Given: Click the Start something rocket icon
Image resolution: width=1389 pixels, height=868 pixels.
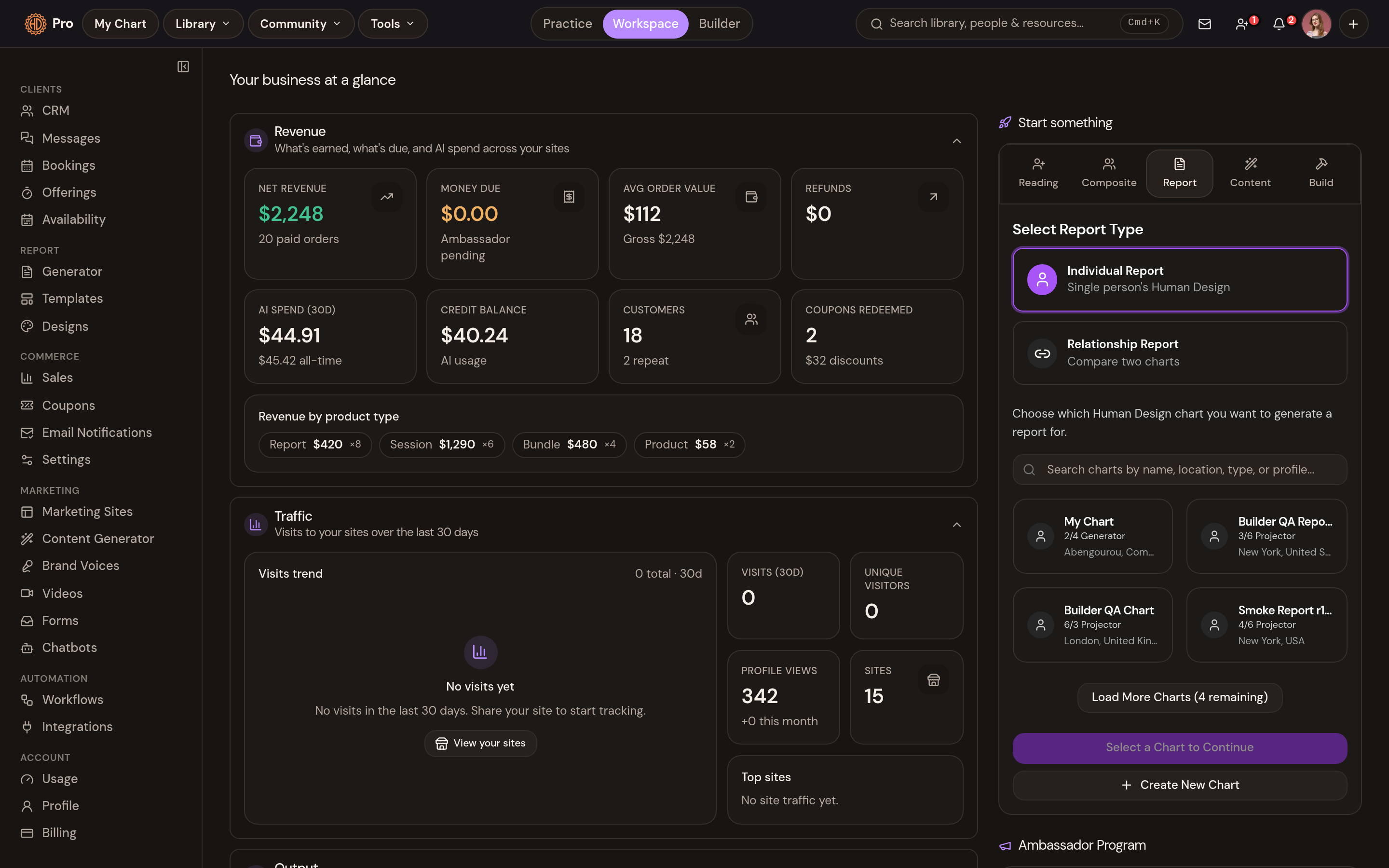Looking at the screenshot, I should 1005,123.
